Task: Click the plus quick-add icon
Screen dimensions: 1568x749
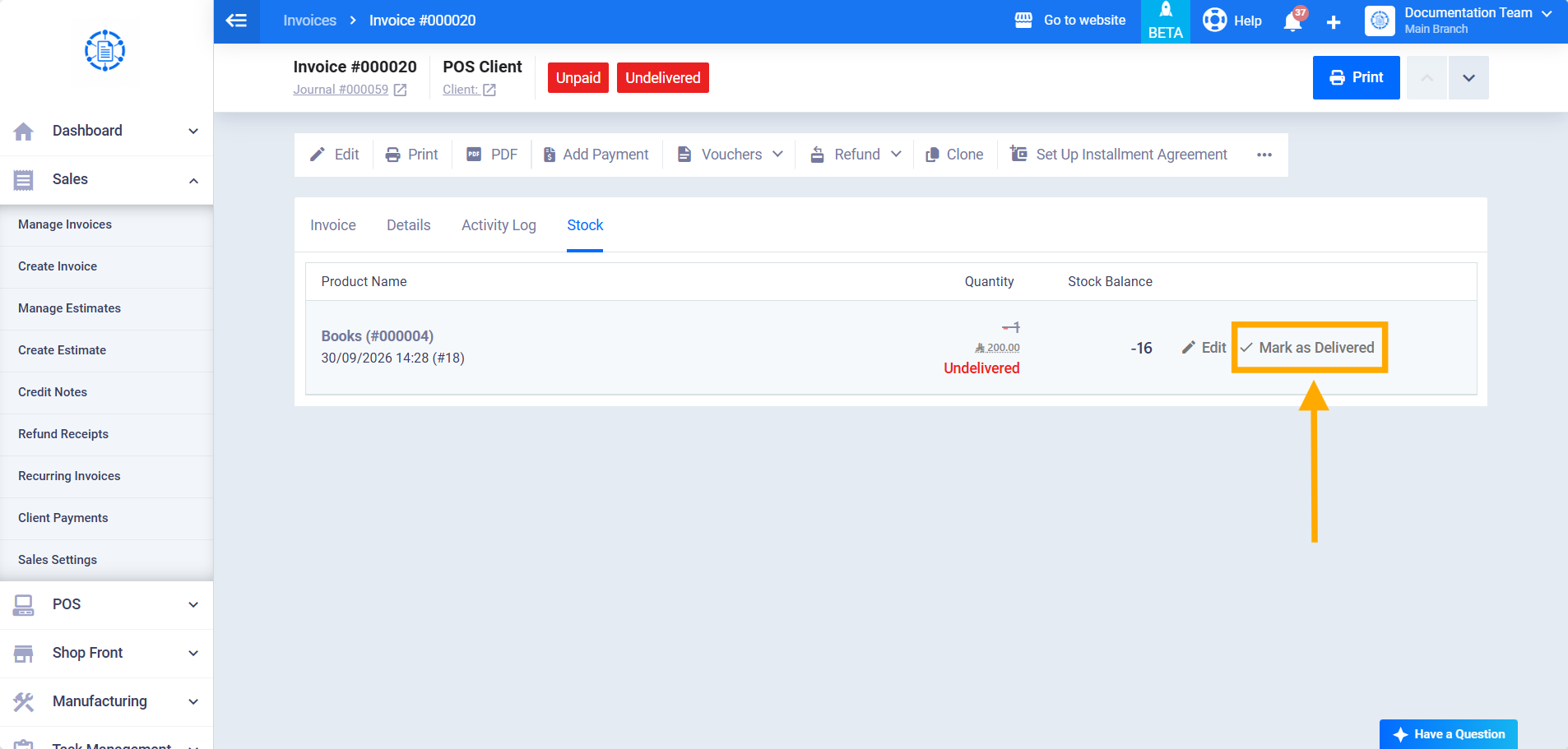Action: pos(1334,22)
